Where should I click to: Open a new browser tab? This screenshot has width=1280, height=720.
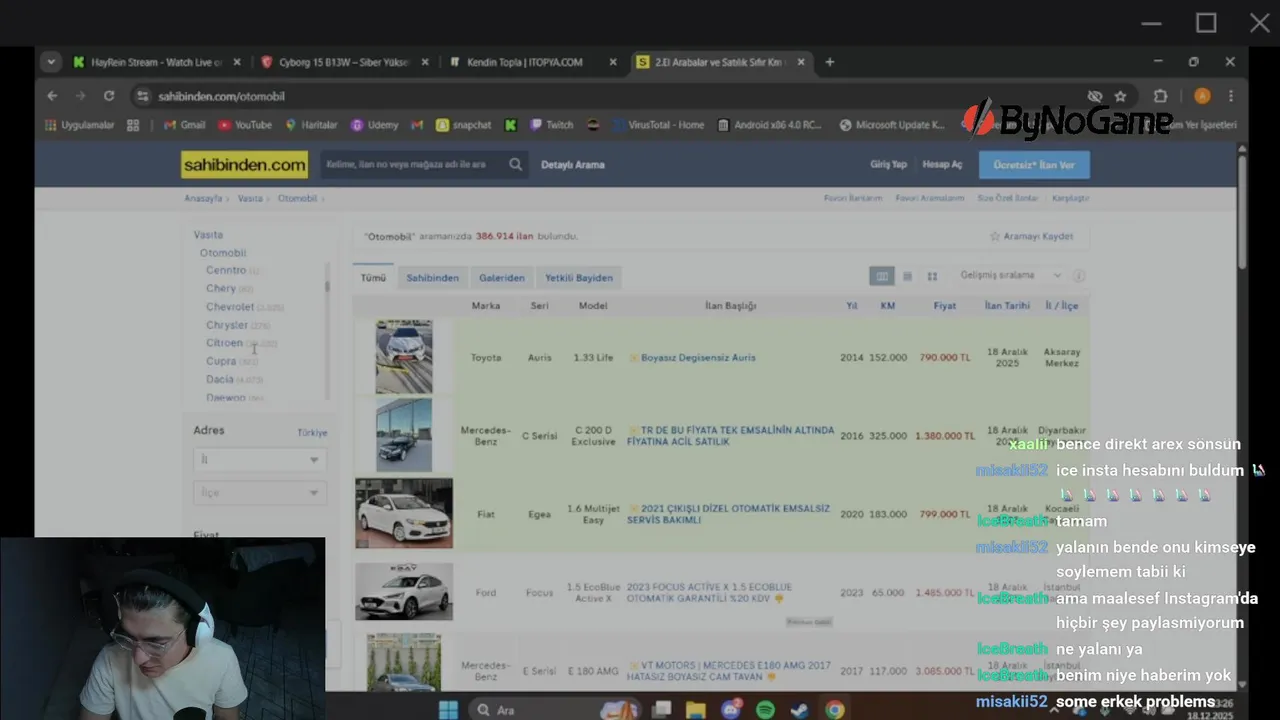pyautogui.click(x=829, y=62)
